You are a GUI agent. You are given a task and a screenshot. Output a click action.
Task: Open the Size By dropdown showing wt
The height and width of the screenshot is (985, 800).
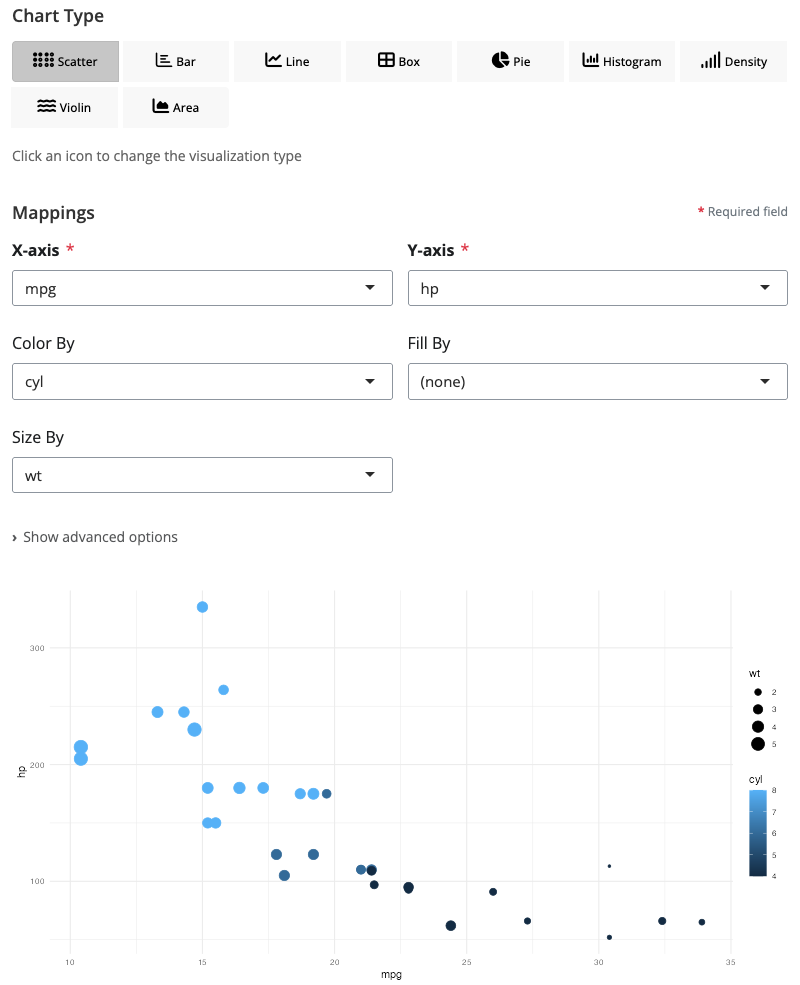[202, 475]
